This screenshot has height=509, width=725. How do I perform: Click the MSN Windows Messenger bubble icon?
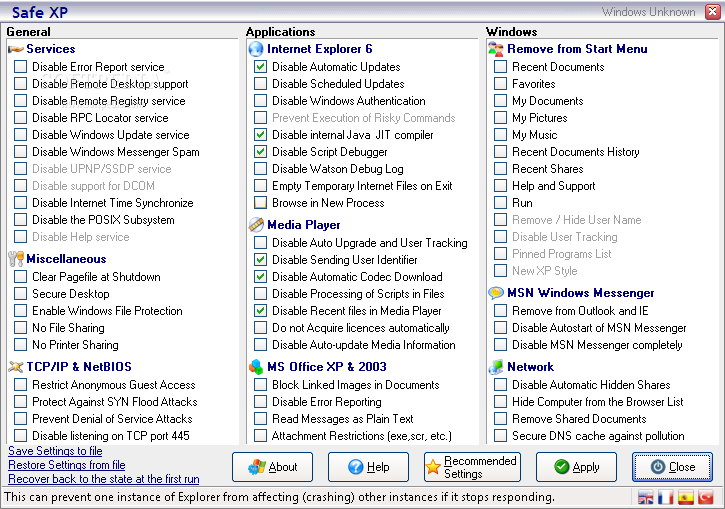(496, 293)
